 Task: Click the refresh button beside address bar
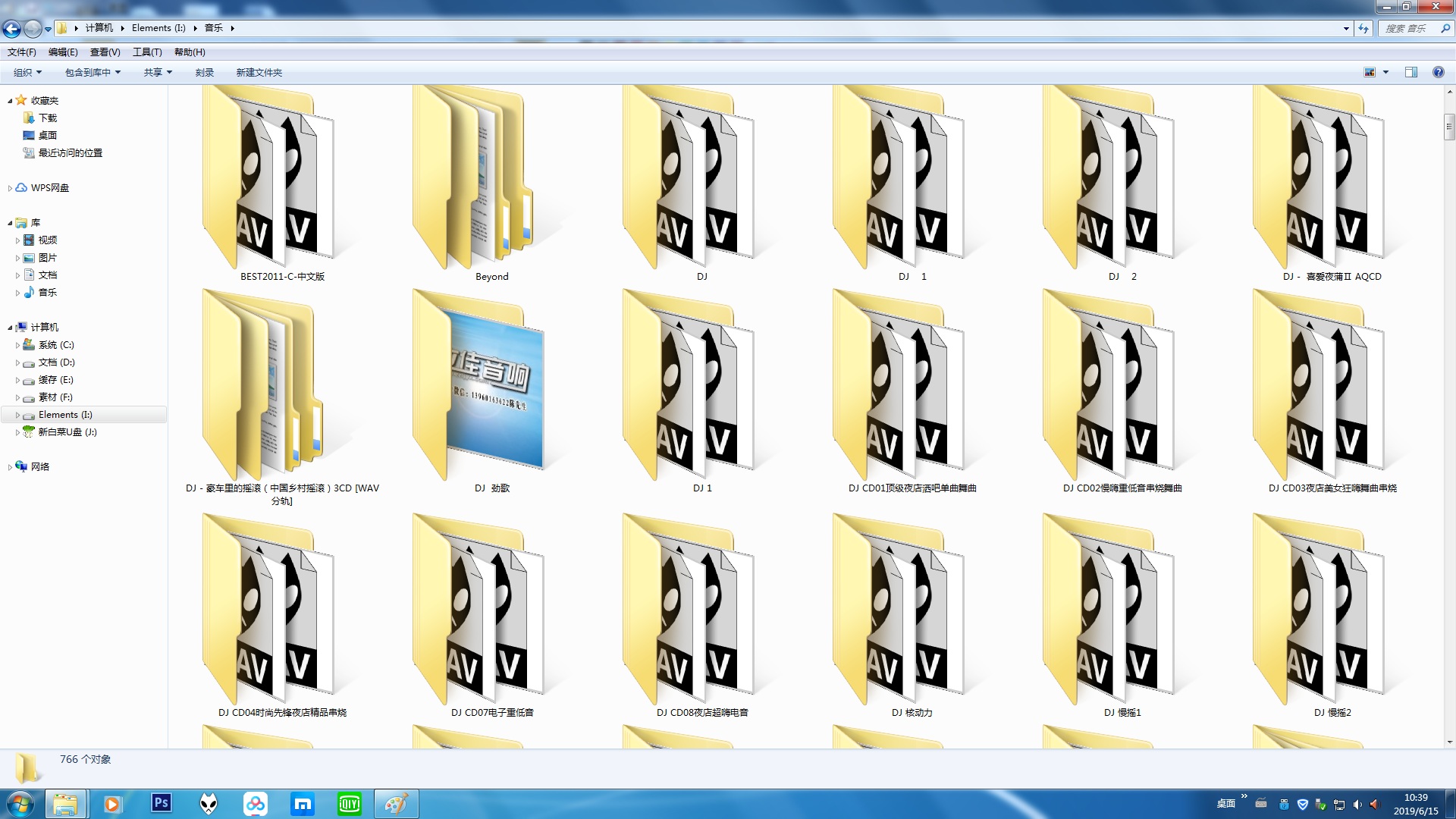point(1363,29)
